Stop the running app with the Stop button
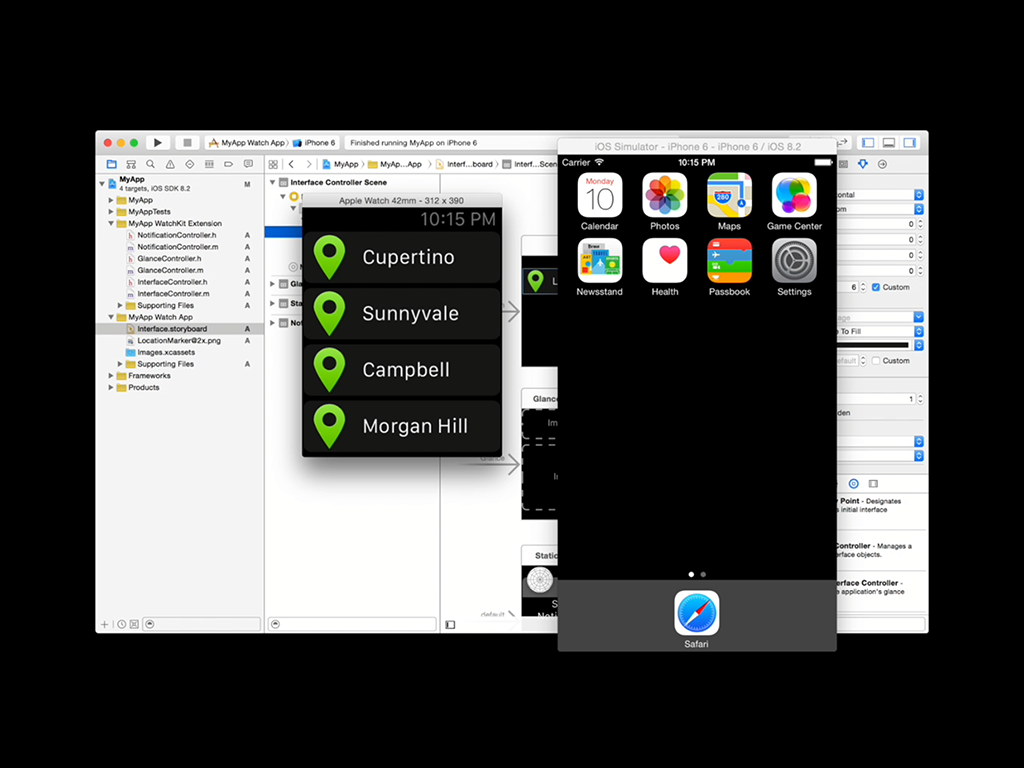The height and width of the screenshot is (768, 1024). 187,142
